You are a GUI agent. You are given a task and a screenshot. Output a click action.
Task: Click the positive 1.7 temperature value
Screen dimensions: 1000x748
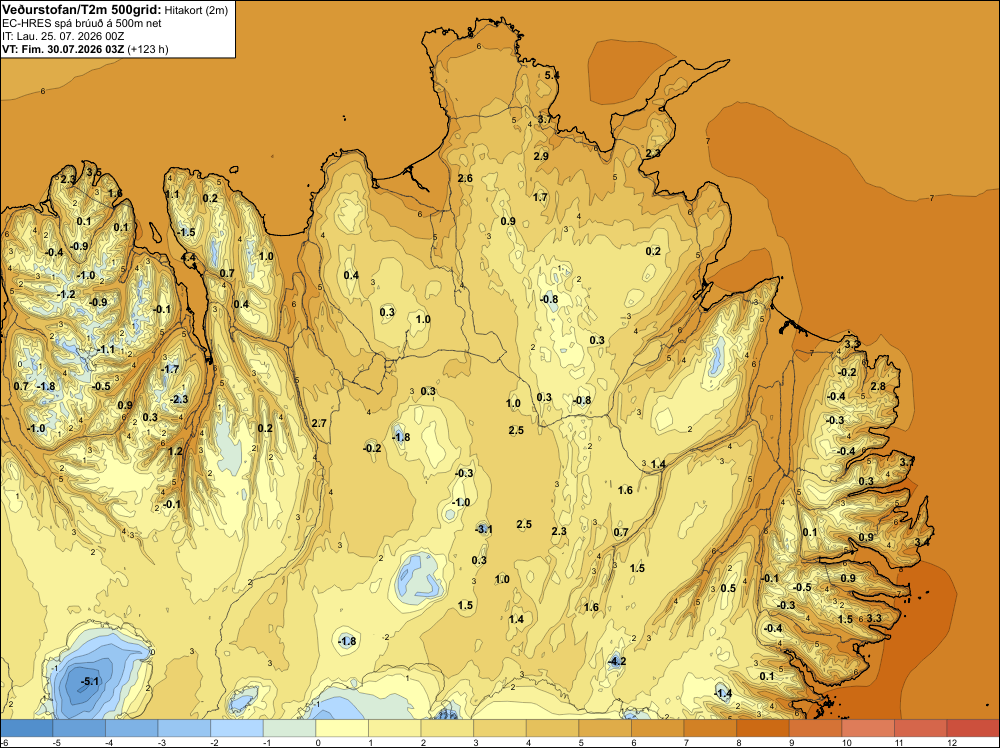(540, 197)
